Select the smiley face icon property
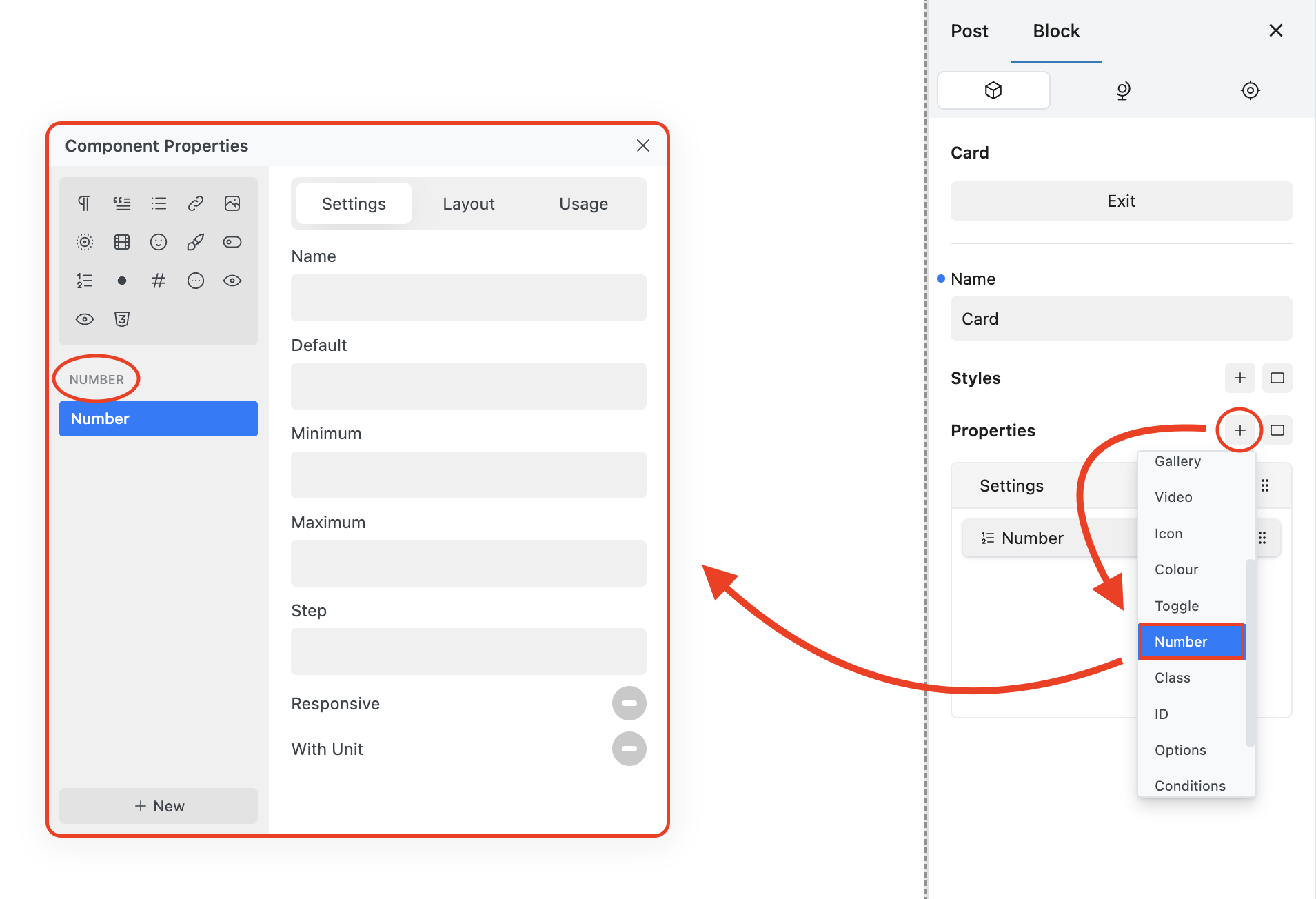1316x899 pixels. [x=159, y=242]
